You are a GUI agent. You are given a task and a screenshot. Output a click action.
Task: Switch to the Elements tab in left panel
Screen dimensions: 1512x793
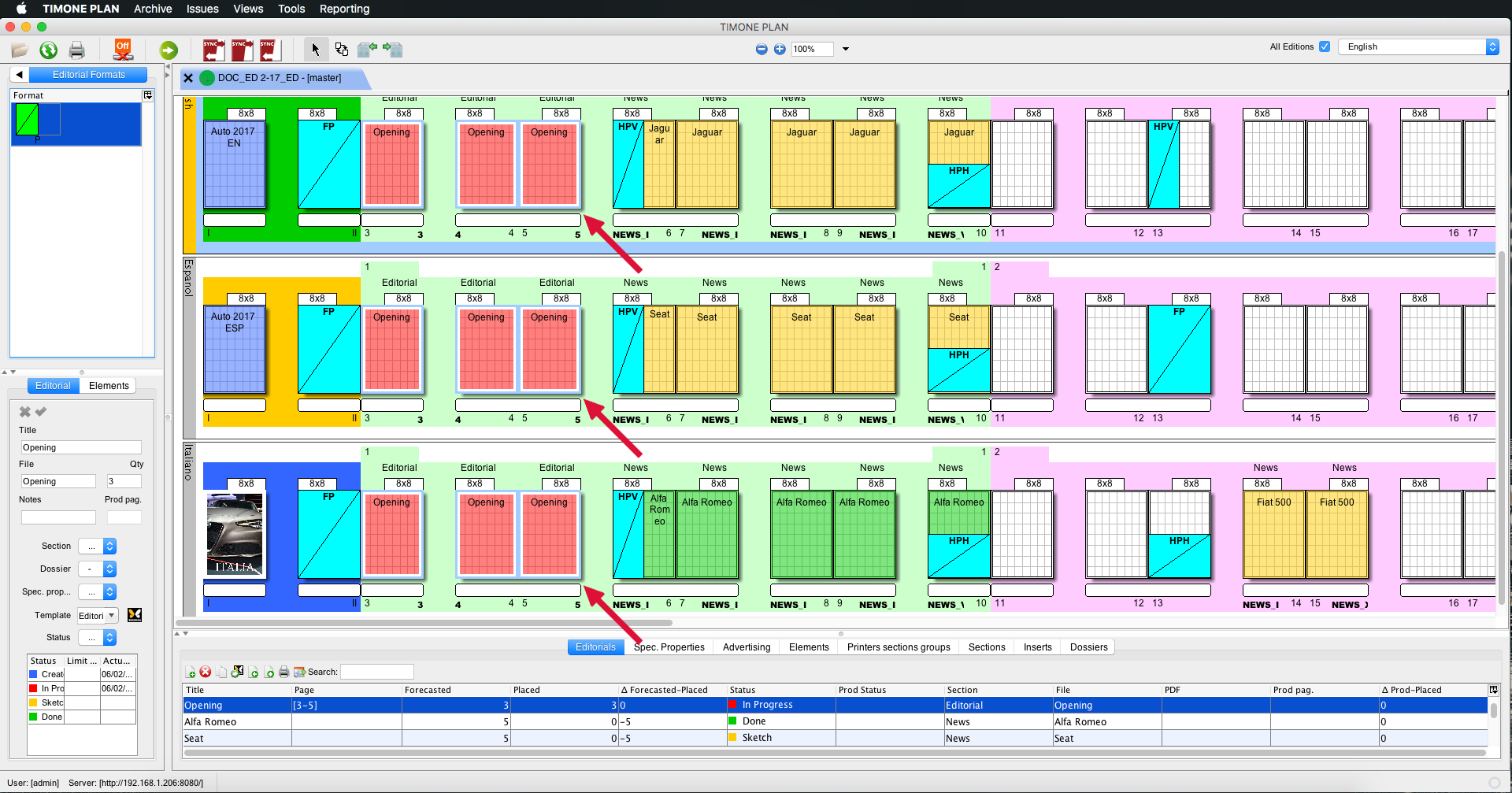[x=109, y=386]
